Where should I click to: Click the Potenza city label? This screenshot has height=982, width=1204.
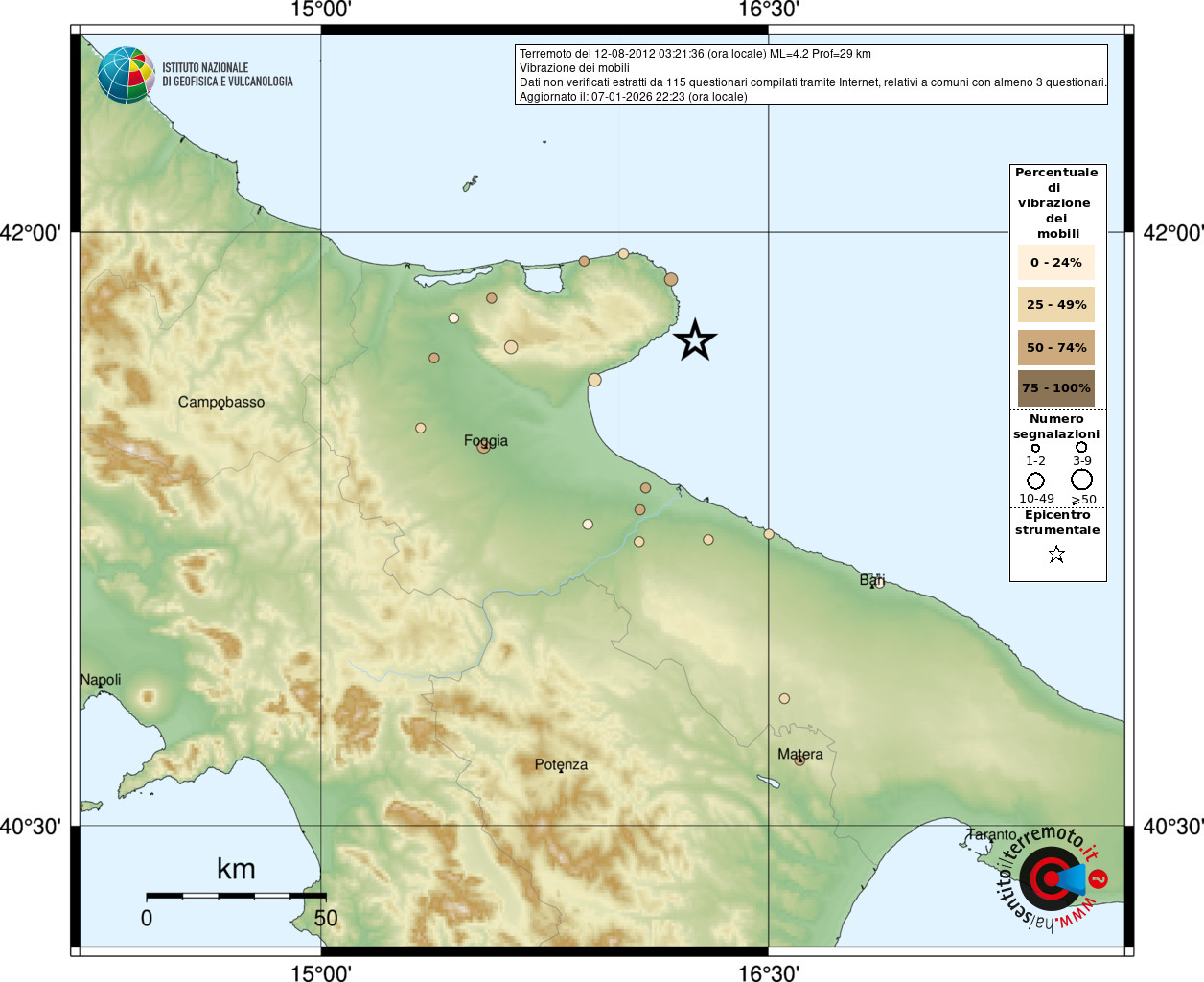pyautogui.click(x=561, y=764)
